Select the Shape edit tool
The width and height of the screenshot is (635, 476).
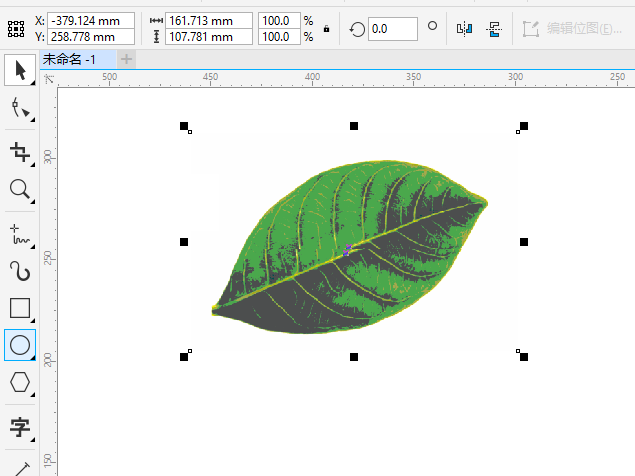20,109
